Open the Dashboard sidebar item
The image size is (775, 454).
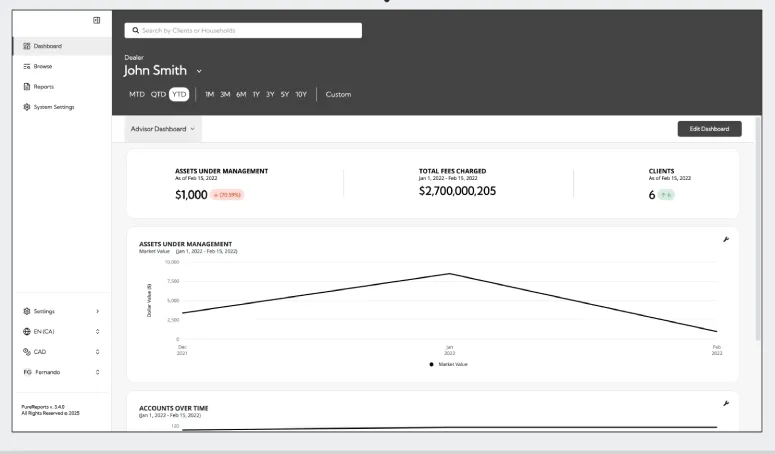click(x=62, y=46)
